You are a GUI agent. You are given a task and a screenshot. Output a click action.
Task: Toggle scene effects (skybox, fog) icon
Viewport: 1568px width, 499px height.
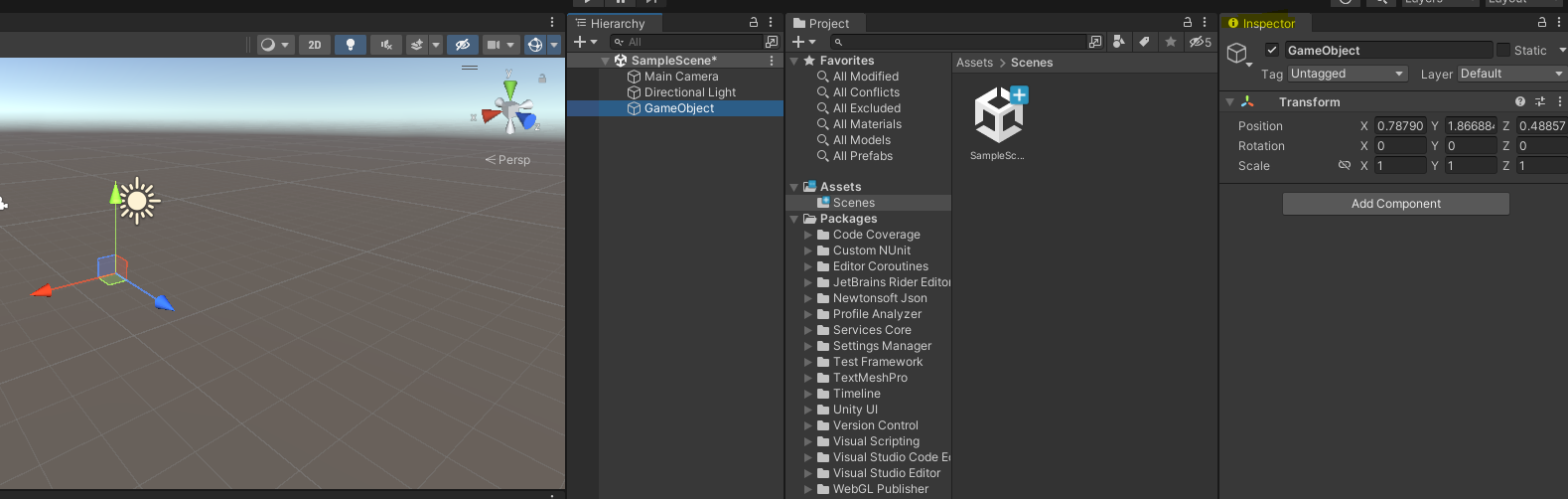point(418,45)
